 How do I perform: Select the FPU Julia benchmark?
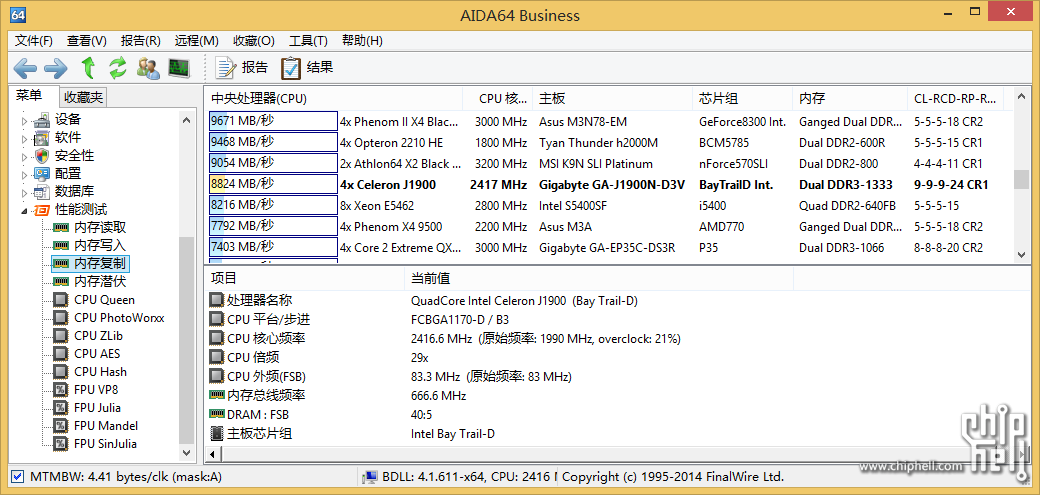[x=98, y=407]
